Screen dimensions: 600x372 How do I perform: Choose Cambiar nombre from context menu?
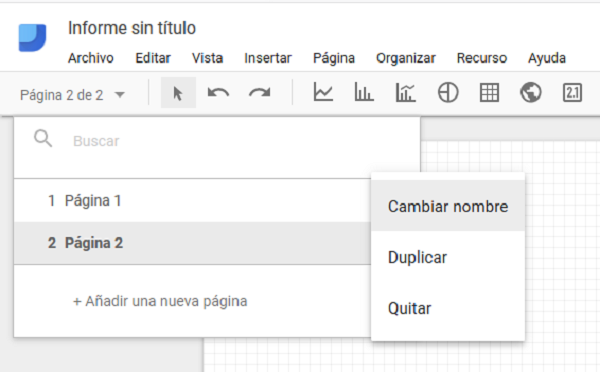448,206
